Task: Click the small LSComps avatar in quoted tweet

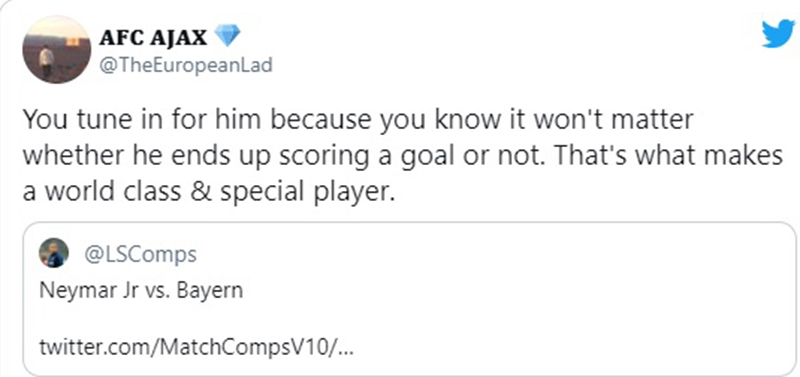Action: pos(54,253)
